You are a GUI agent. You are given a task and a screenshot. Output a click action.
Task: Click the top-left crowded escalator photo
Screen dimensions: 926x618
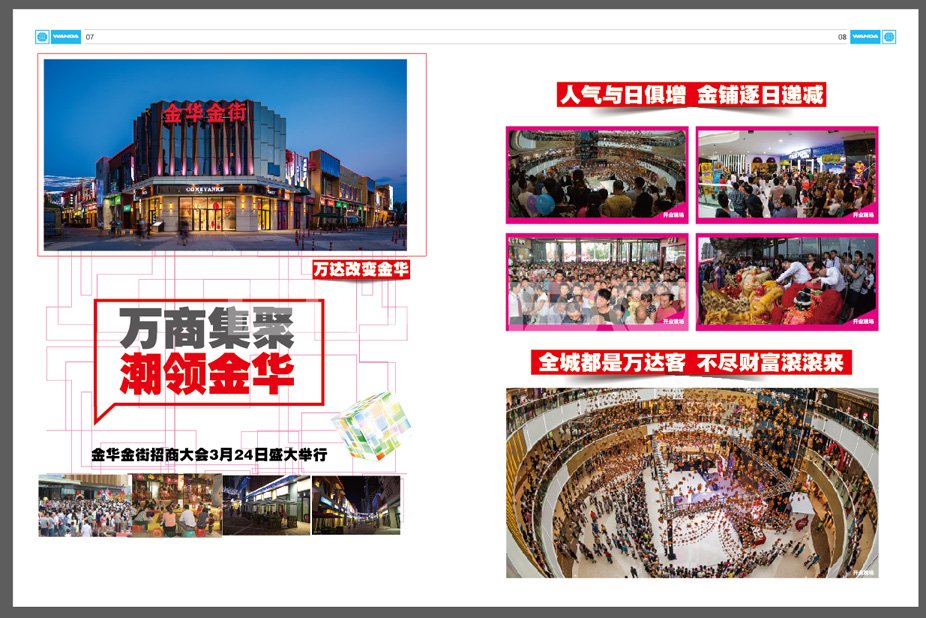pyautogui.click(x=597, y=175)
